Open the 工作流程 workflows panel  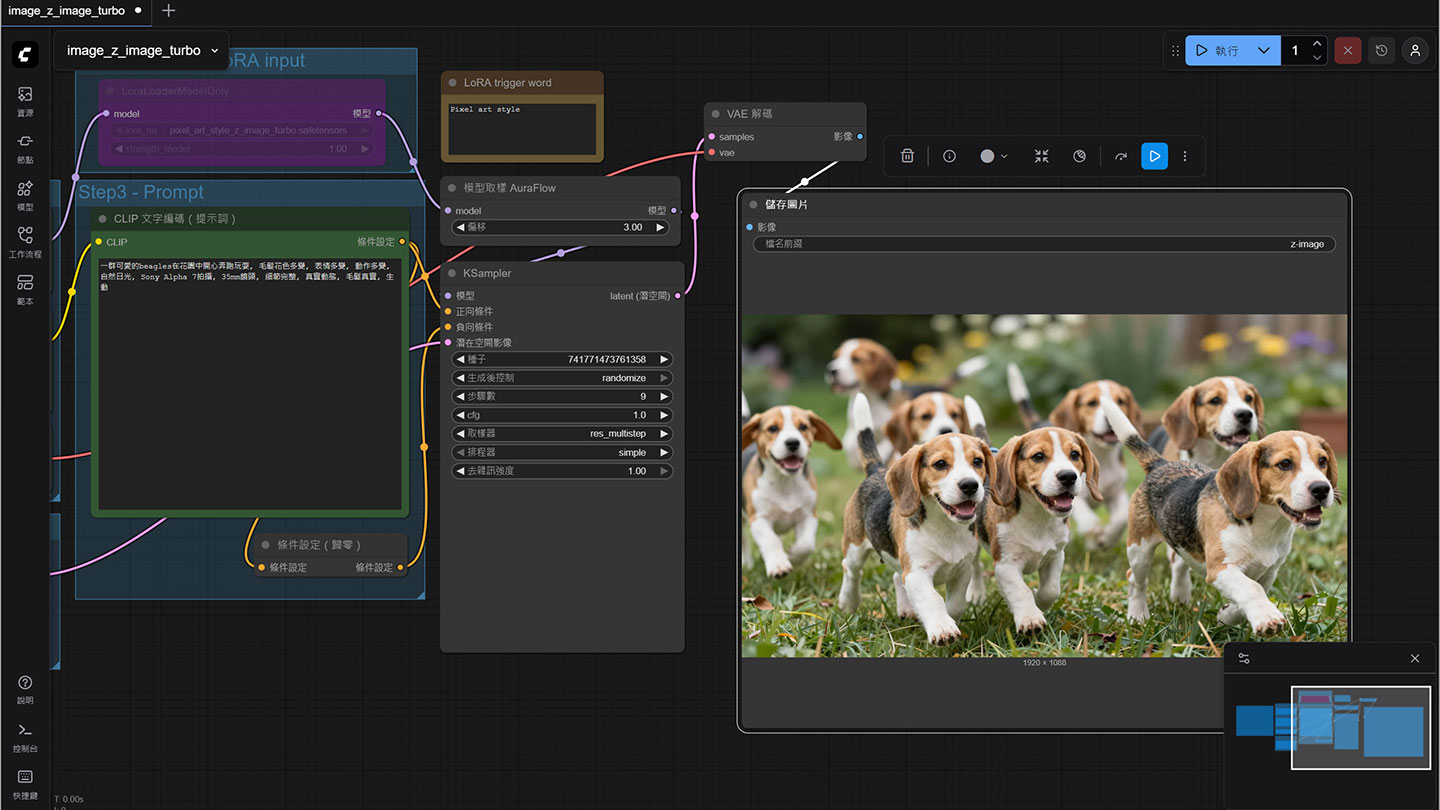(25, 242)
